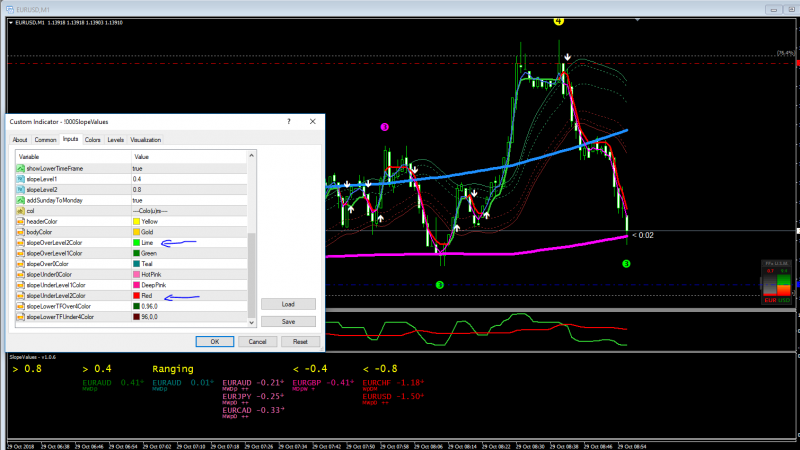Click the Gold bodyColor swatch
The image size is (800, 450).
[x=136, y=232]
